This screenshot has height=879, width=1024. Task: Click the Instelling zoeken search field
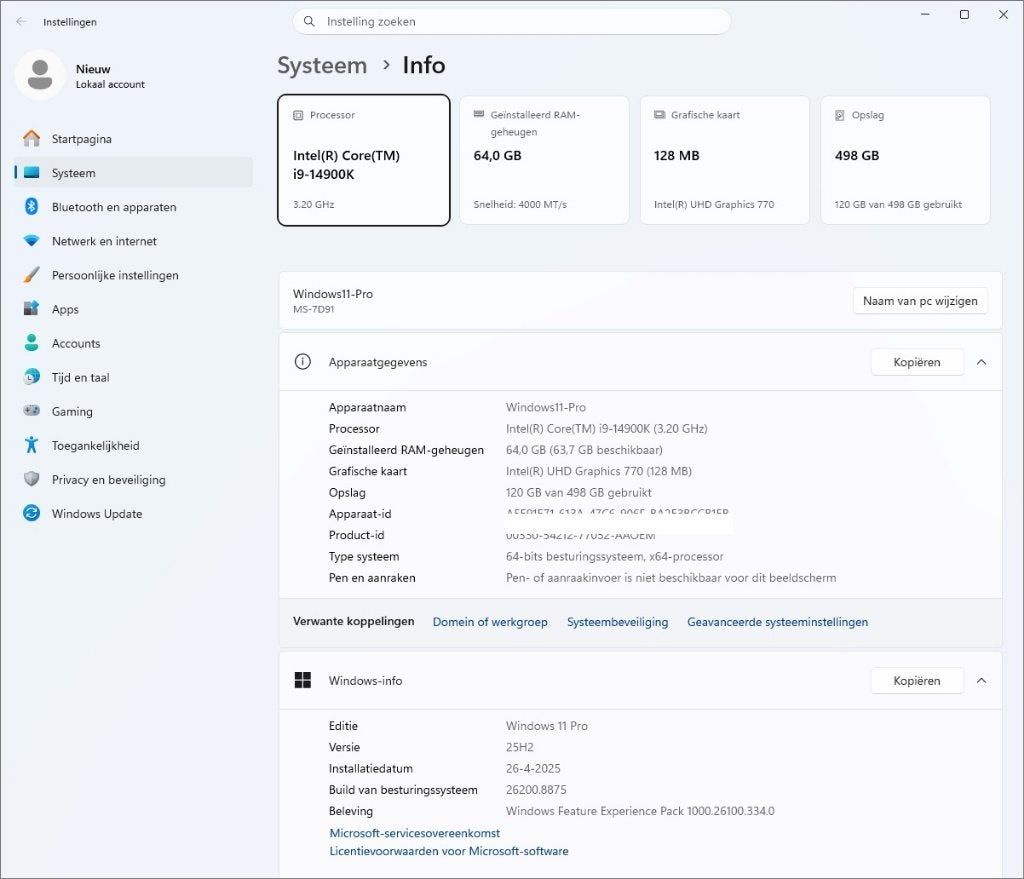coord(511,22)
